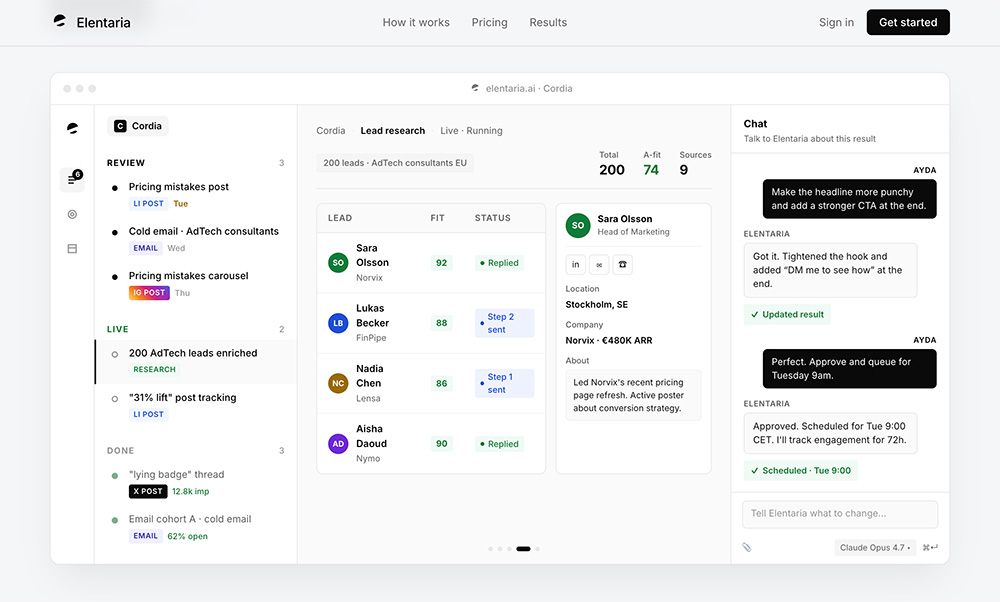The image size is (1000, 602).
Task: Click the STATUS column header
Action: 492,218
